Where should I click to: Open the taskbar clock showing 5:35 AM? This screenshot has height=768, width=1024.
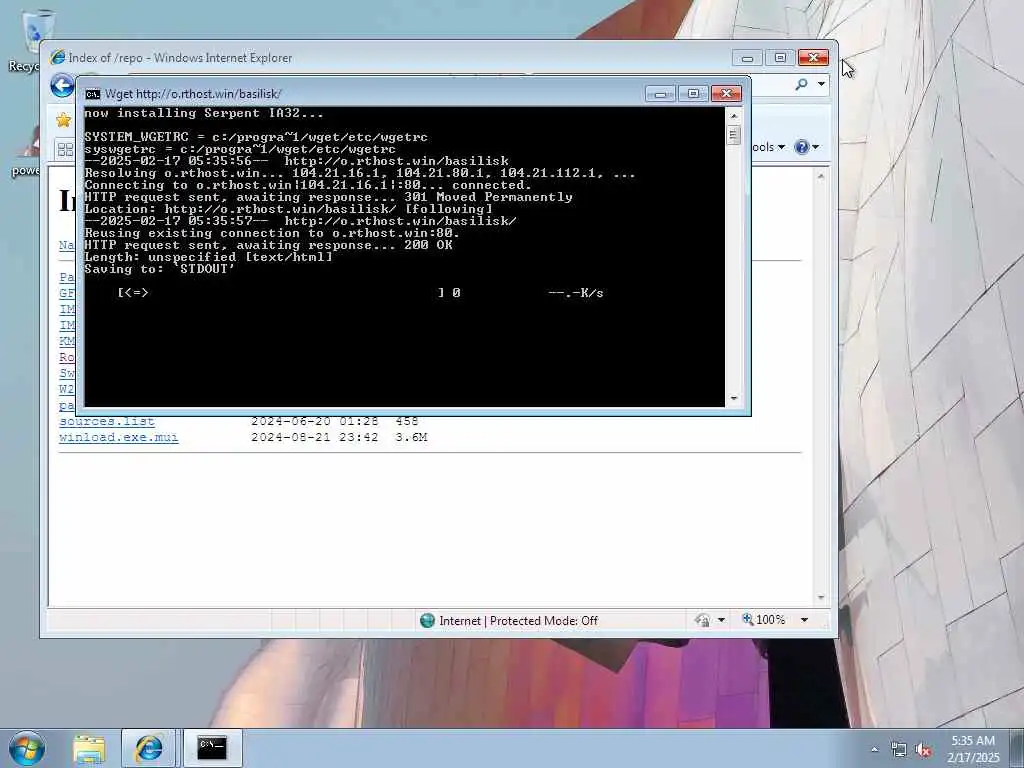[x=973, y=749]
